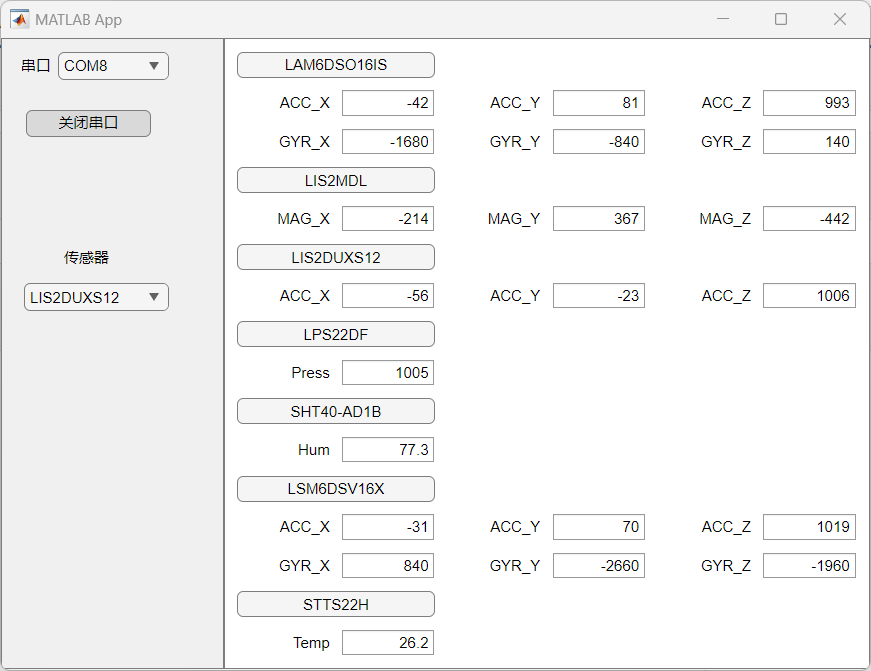Click the LAM6DSO16IS button
Image resolution: width=871 pixels, height=671 pixels.
tap(336, 65)
